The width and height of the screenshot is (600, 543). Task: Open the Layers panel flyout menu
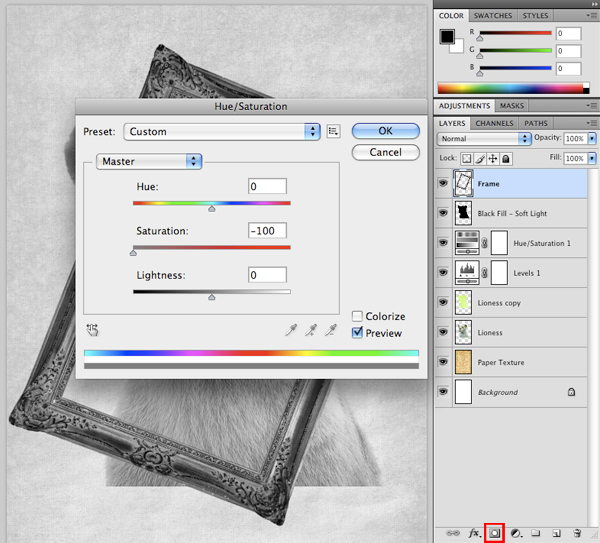click(x=591, y=123)
